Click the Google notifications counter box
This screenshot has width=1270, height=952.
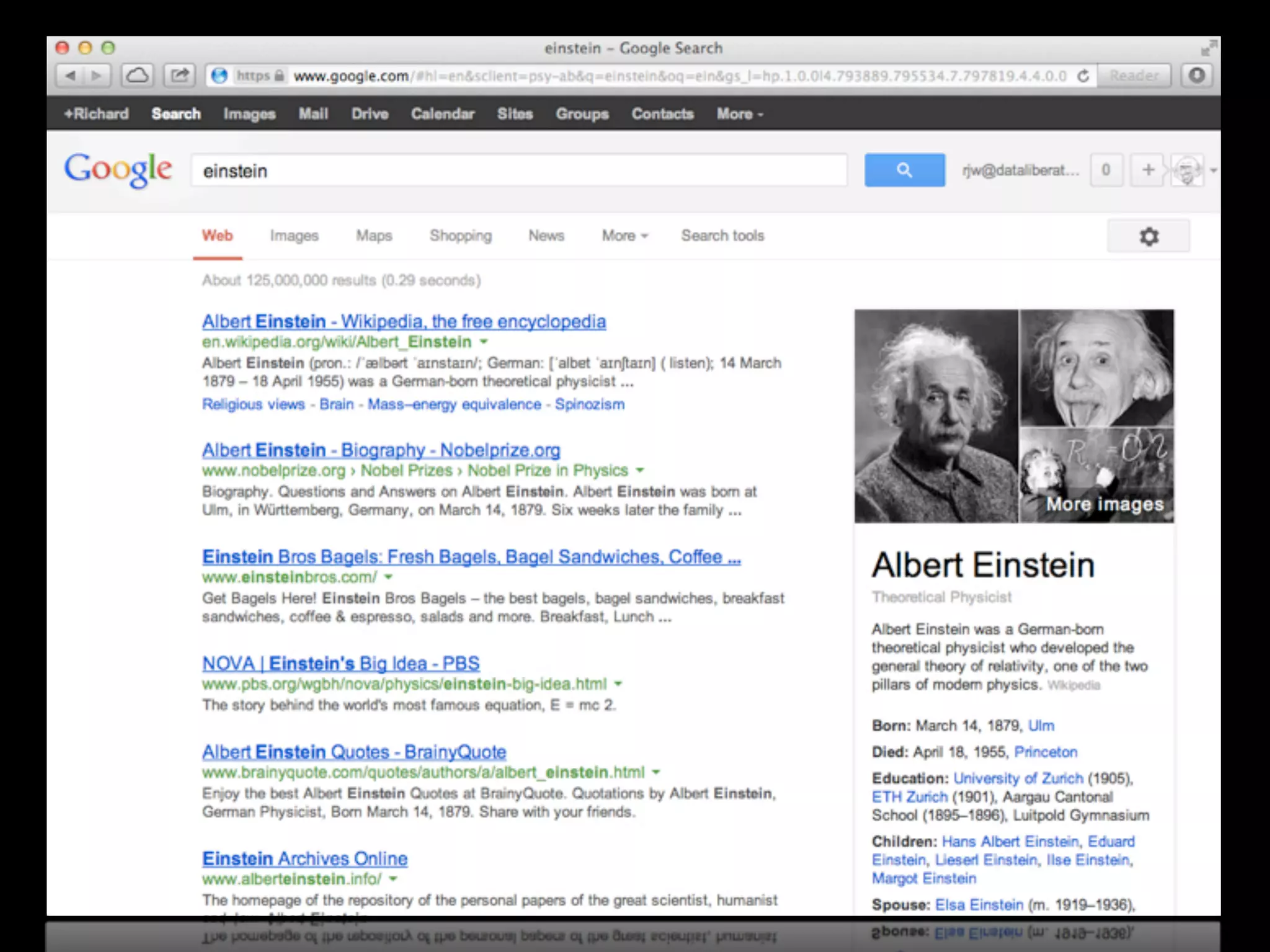pyautogui.click(x=1105, y=170)
